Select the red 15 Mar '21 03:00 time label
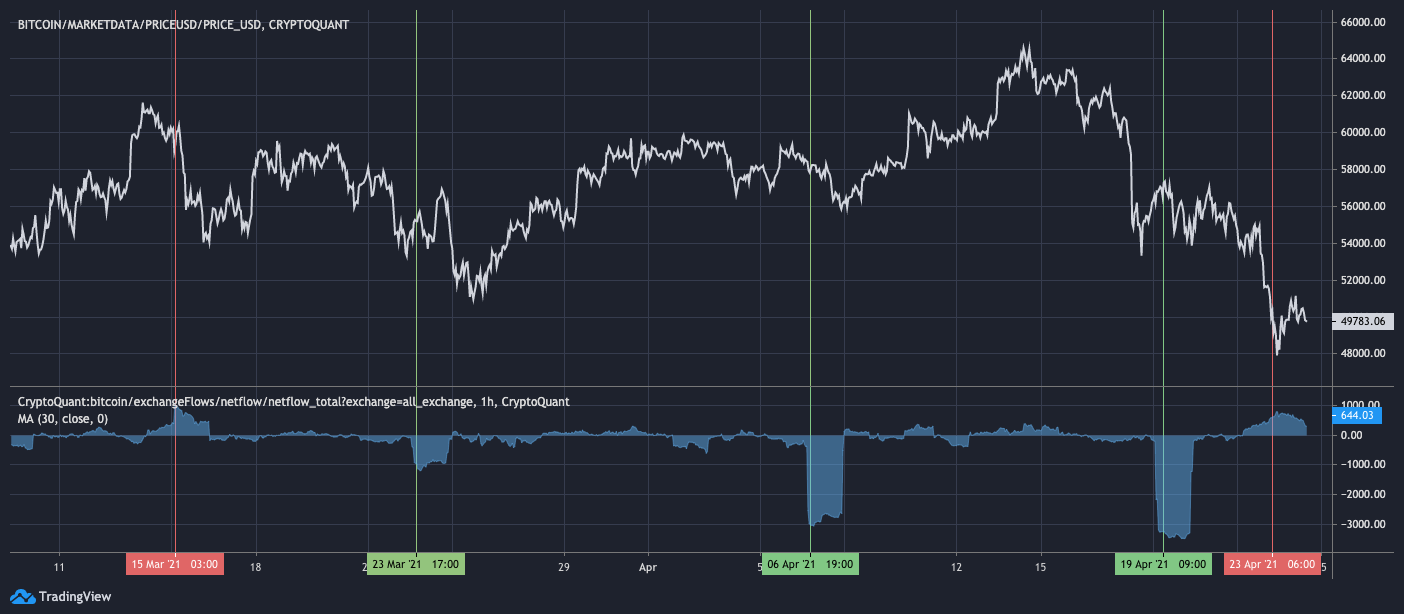Viewport: 1404px width, 614px height. [x=175, y=565]
